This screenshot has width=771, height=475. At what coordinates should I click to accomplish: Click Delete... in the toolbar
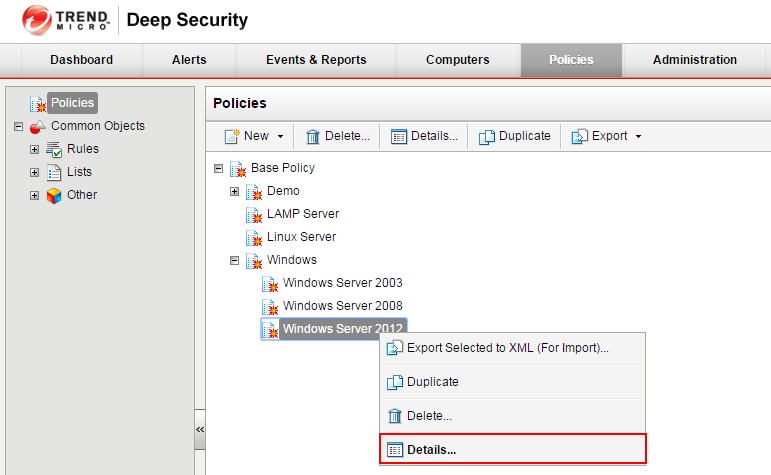pyautogui.click(x=347, y=136)
